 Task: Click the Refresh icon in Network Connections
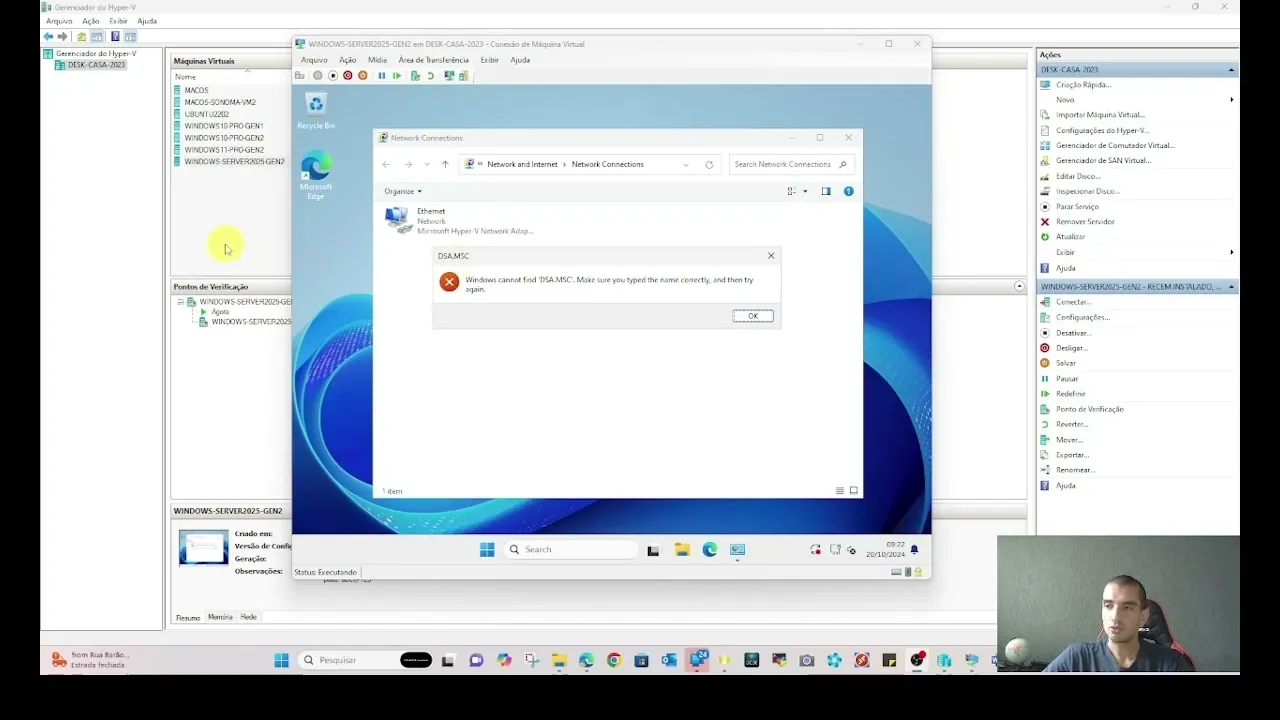tap(709, 165)
